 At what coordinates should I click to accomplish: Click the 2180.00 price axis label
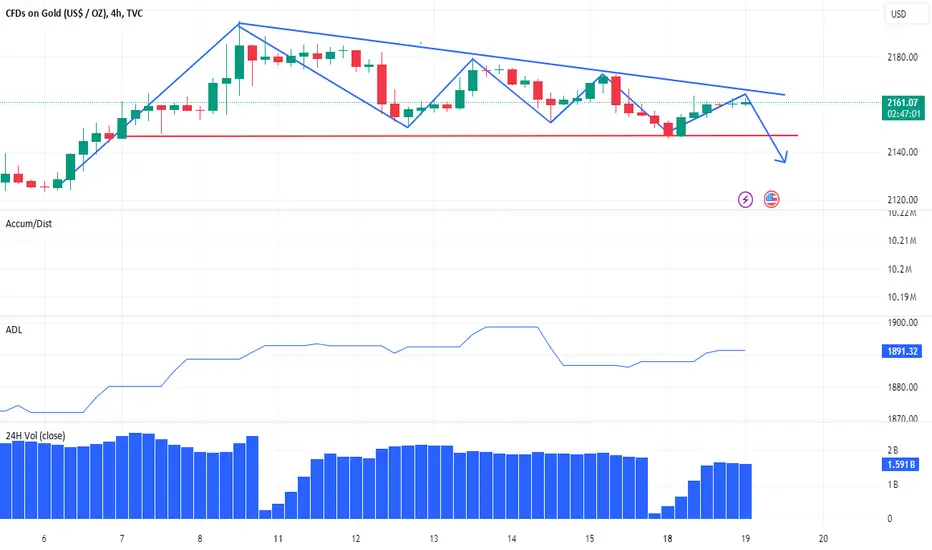pyautogui.click(x=902, y=57)
